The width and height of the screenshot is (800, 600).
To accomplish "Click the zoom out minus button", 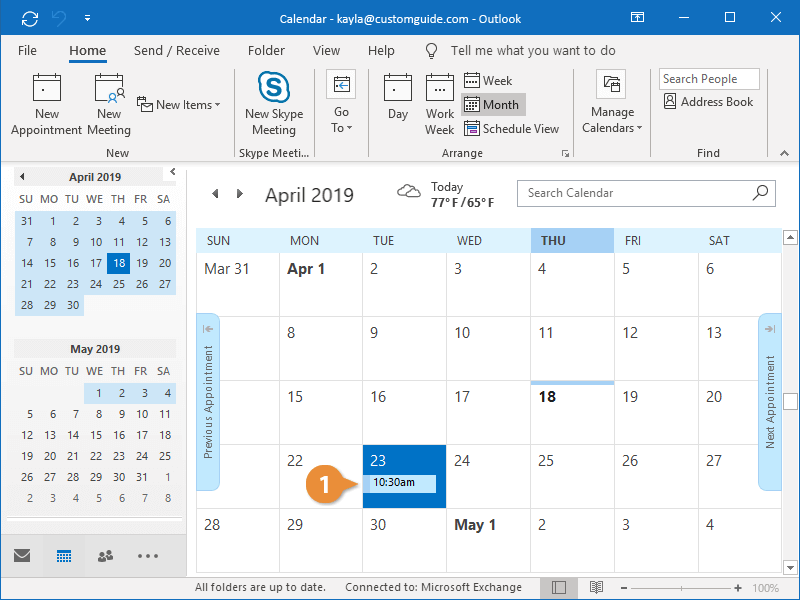I will coord(623,588).
